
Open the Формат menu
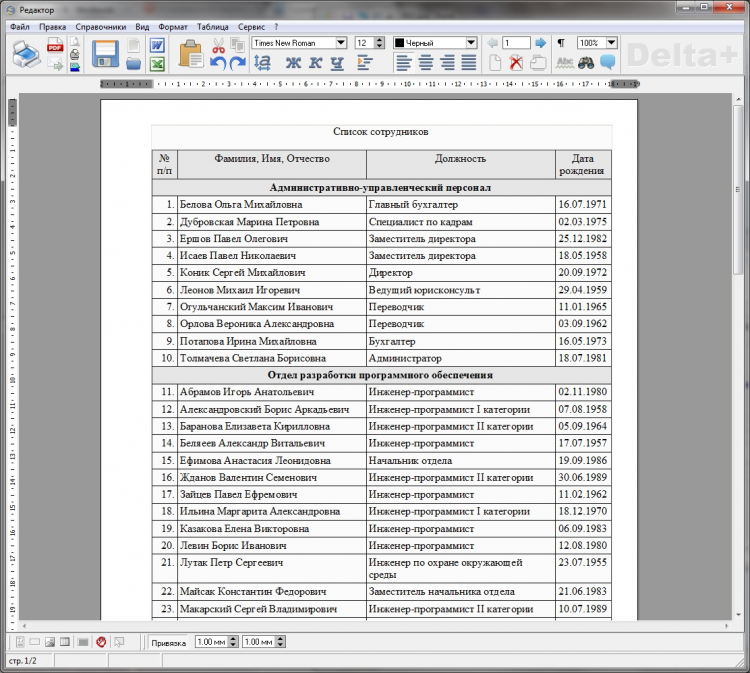coord(173,27)
